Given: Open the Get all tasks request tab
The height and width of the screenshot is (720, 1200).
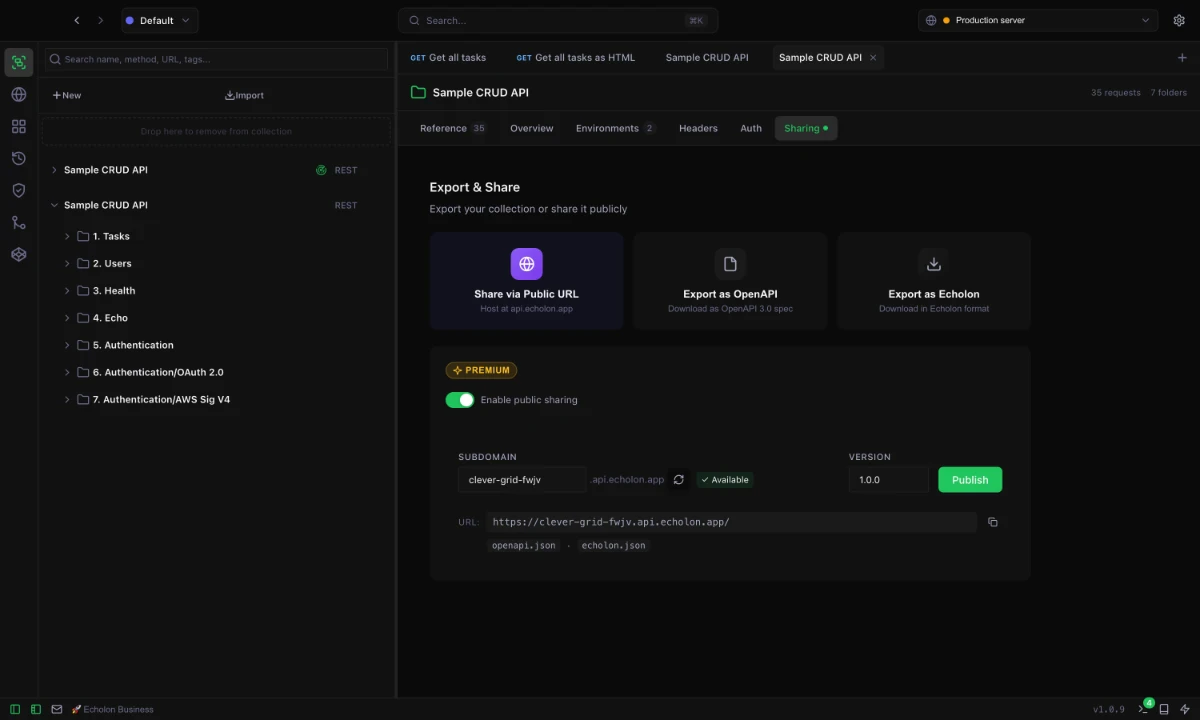Looking at the screenshot, I should click(448, 57).
